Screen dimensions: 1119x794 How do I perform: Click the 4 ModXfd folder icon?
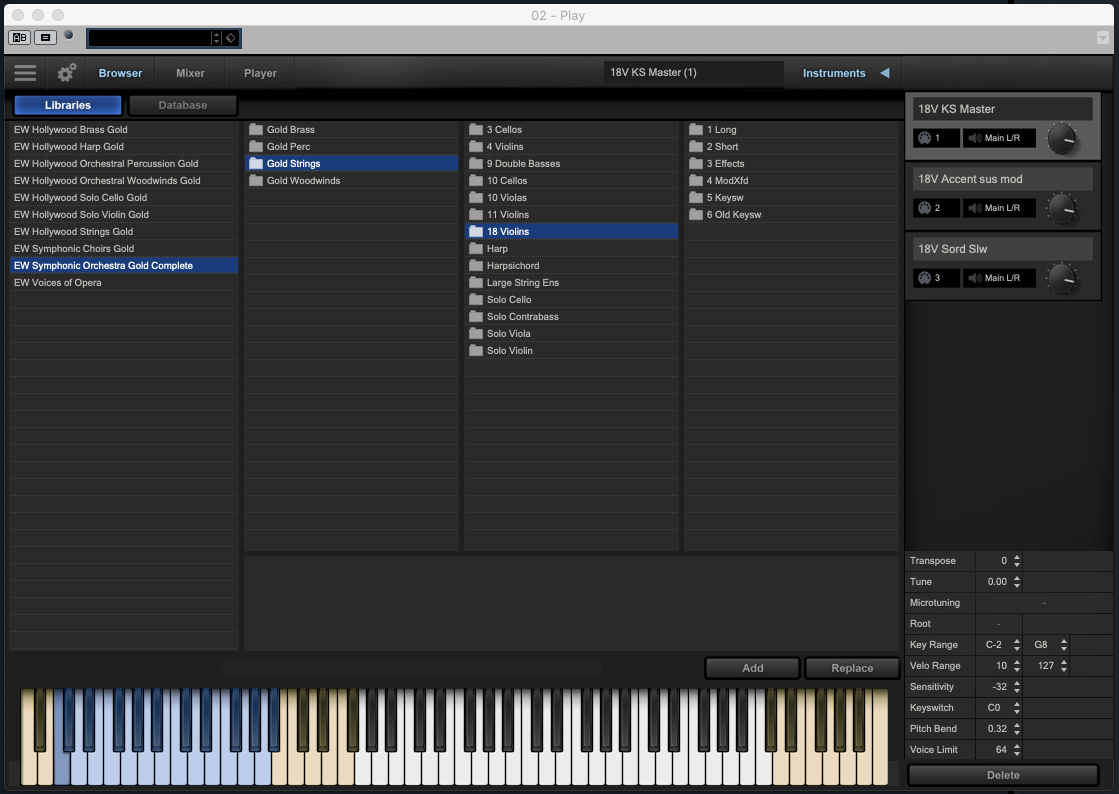click(x=696, y=180)
